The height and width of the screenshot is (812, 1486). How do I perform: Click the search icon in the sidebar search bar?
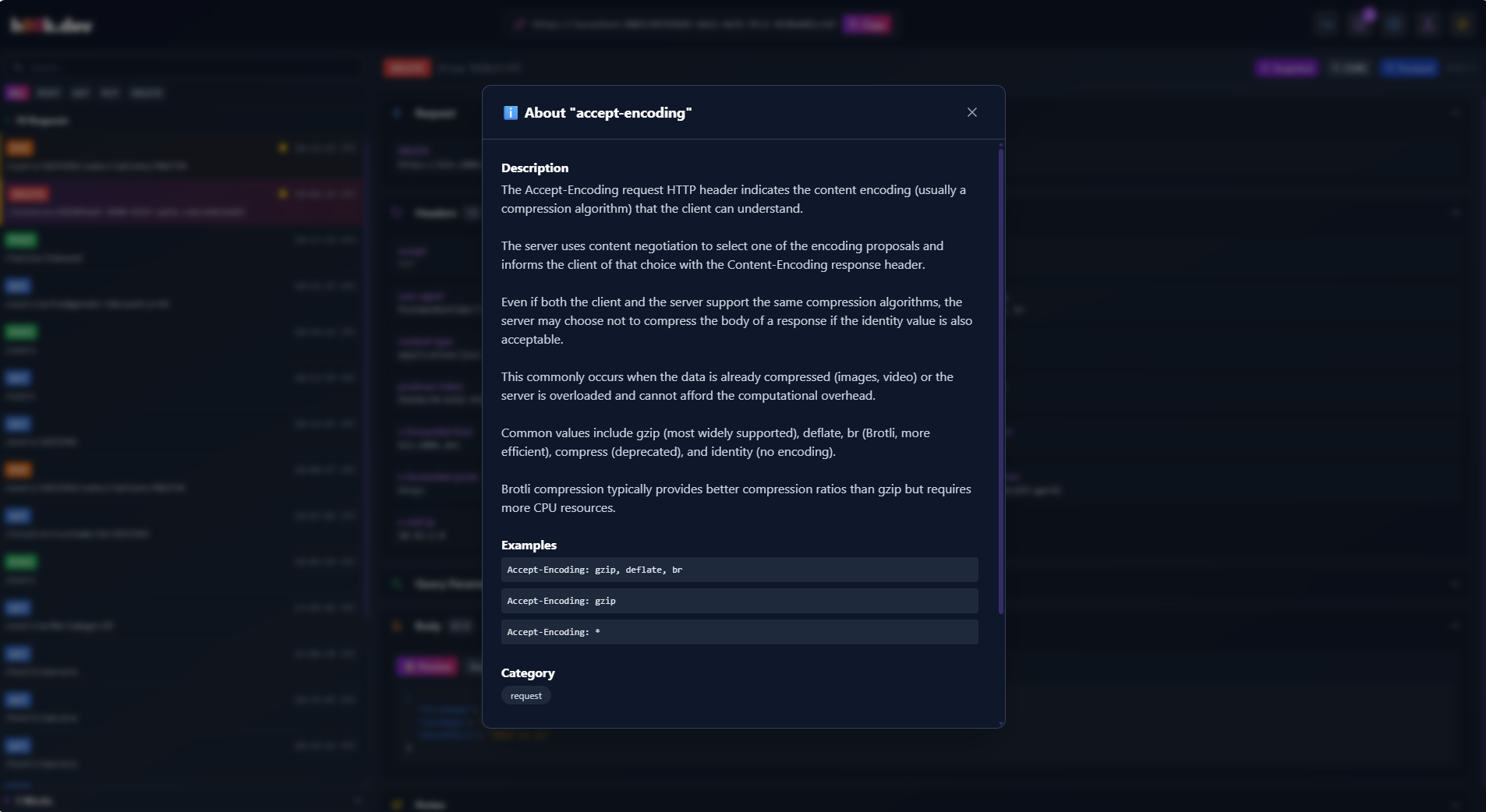[x=19, y=67]
